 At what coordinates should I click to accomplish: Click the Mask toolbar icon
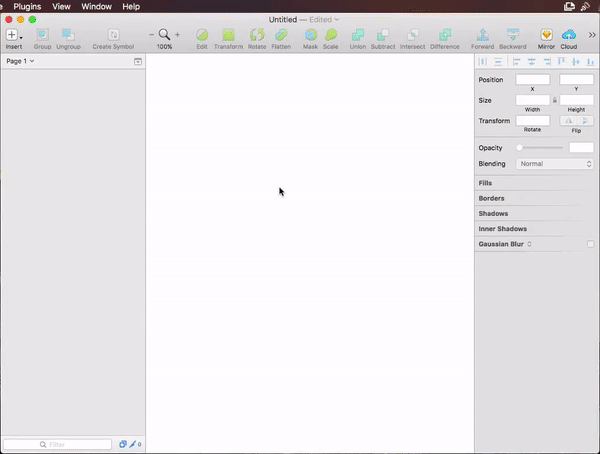311,35
